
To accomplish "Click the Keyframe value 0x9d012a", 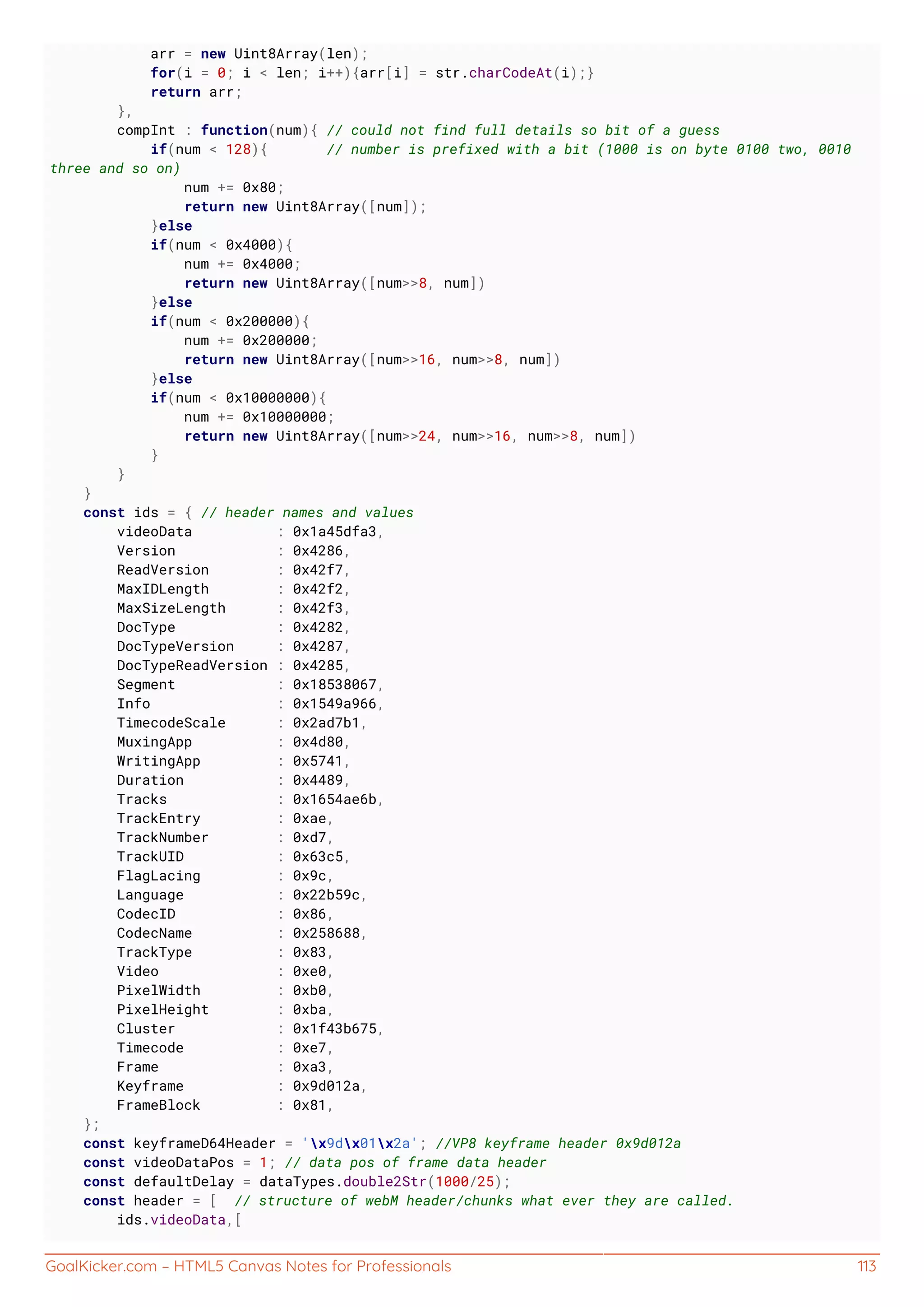I will click(326, 1086).
